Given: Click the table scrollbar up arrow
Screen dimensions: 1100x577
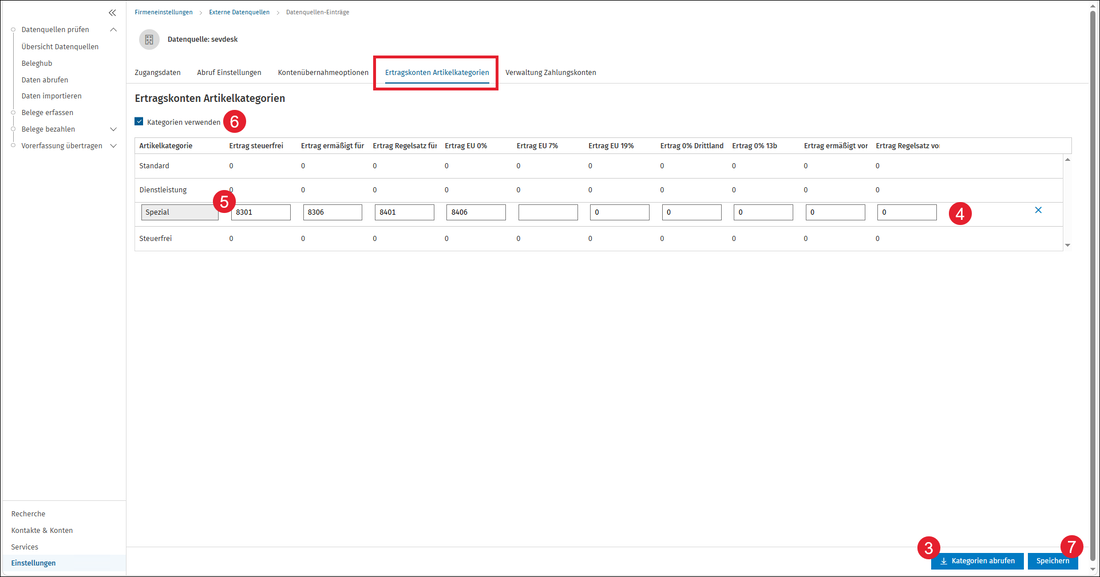Looking at the screenshot, I should click(1068, 160).
